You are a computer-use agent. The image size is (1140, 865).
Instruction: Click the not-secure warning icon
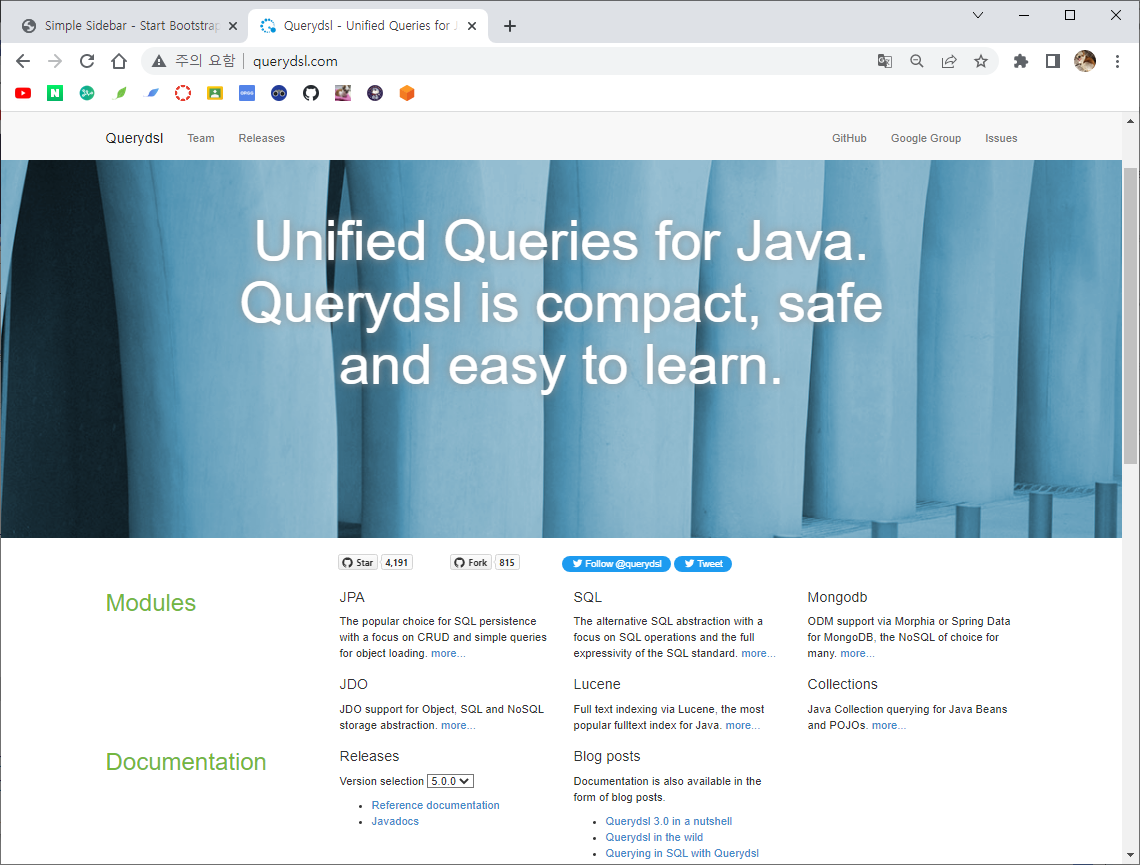tap(158, 61)
